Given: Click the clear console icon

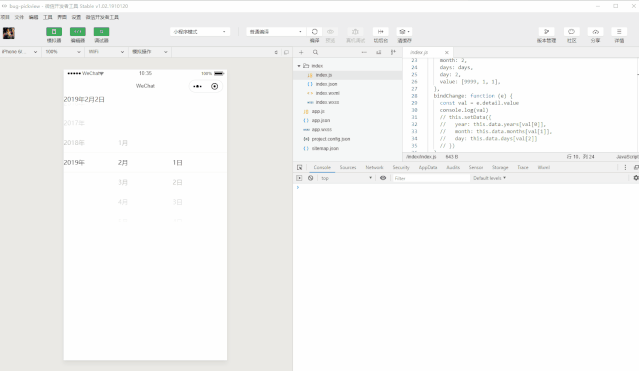Looking at the screenshot, I should 311,178.
